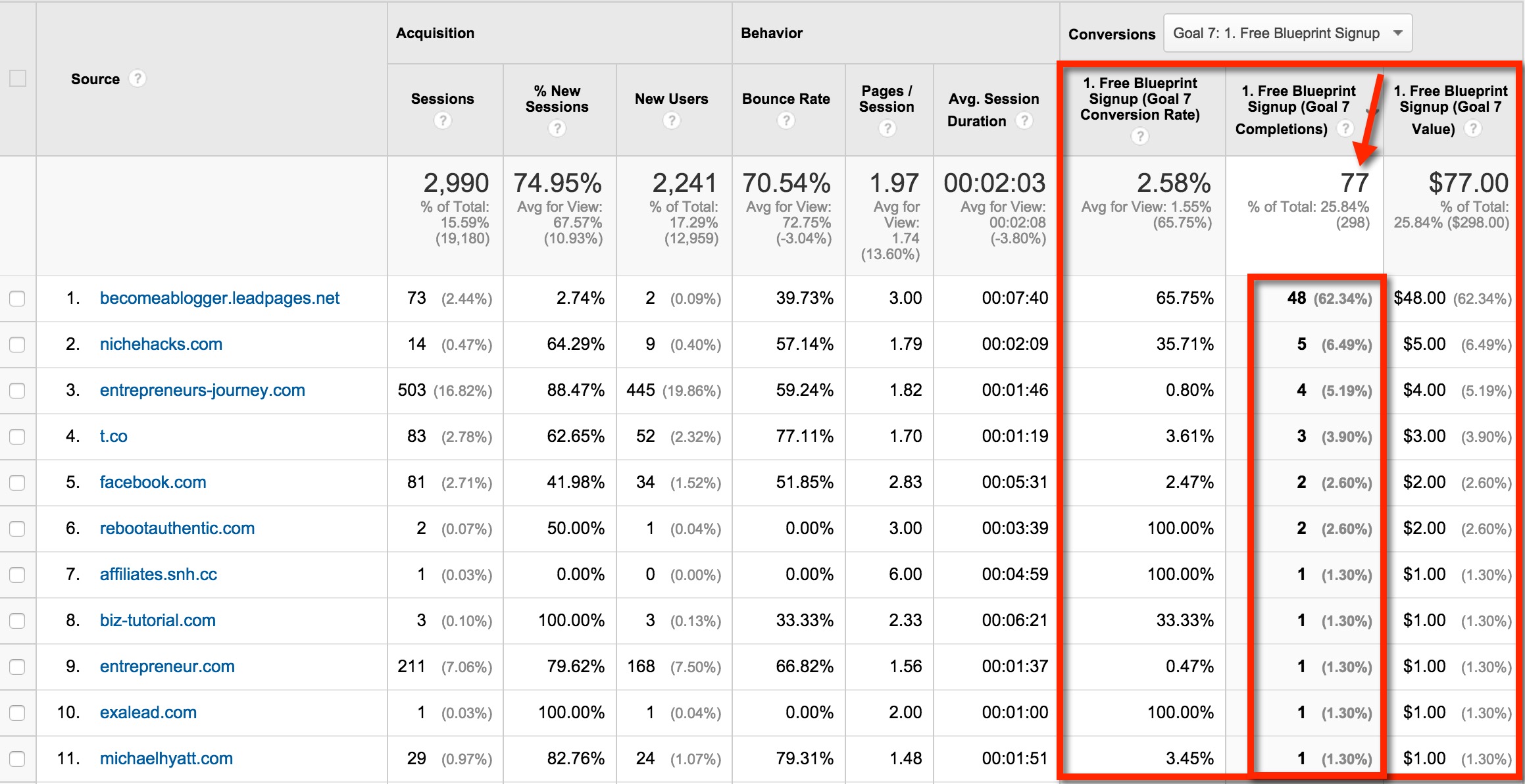Check the exalead.com row checkbox
Viewport: 1525px width, 784px height.
click(17, 713)
